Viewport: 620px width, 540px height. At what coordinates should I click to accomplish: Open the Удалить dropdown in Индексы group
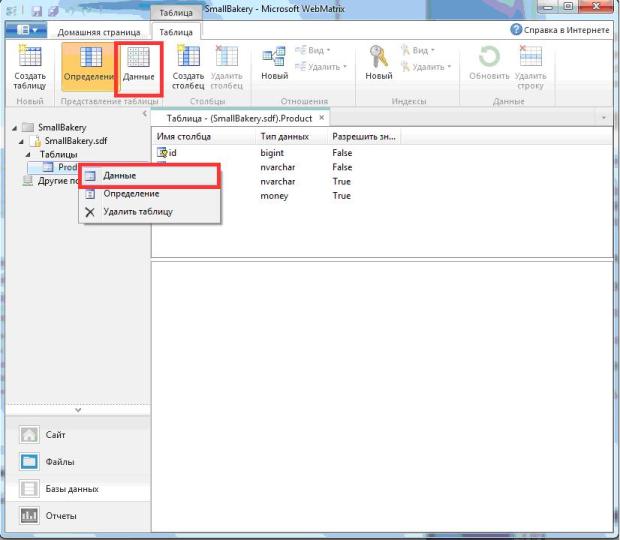click(x=426, y=67)
